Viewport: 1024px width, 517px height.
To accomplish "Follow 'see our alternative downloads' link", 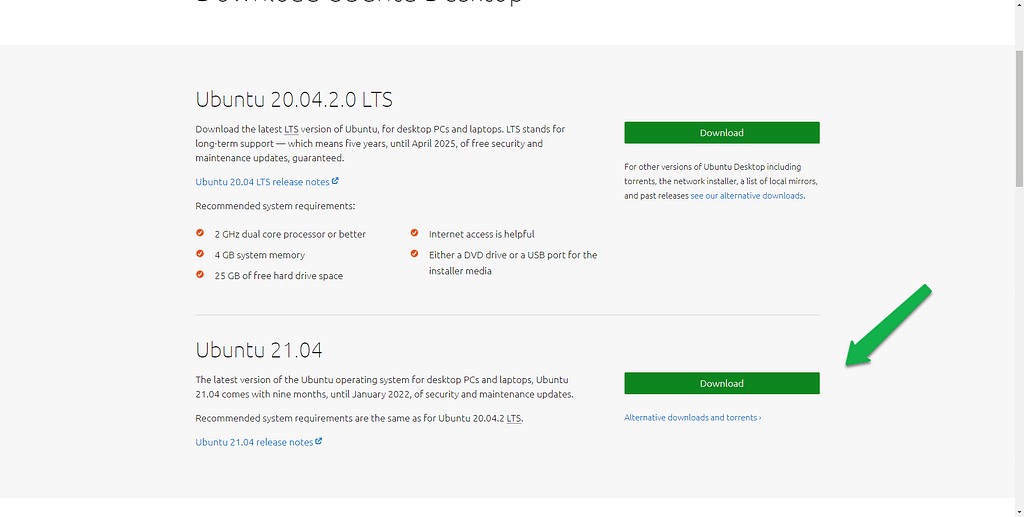I will click(746, 196).
